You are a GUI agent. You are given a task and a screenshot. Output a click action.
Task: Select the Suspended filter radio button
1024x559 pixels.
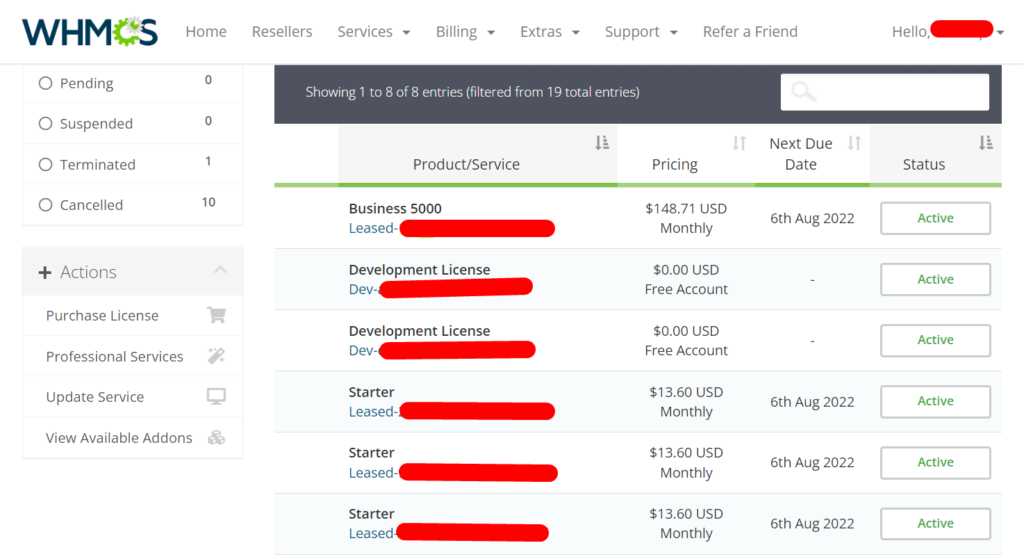point(45,123)
